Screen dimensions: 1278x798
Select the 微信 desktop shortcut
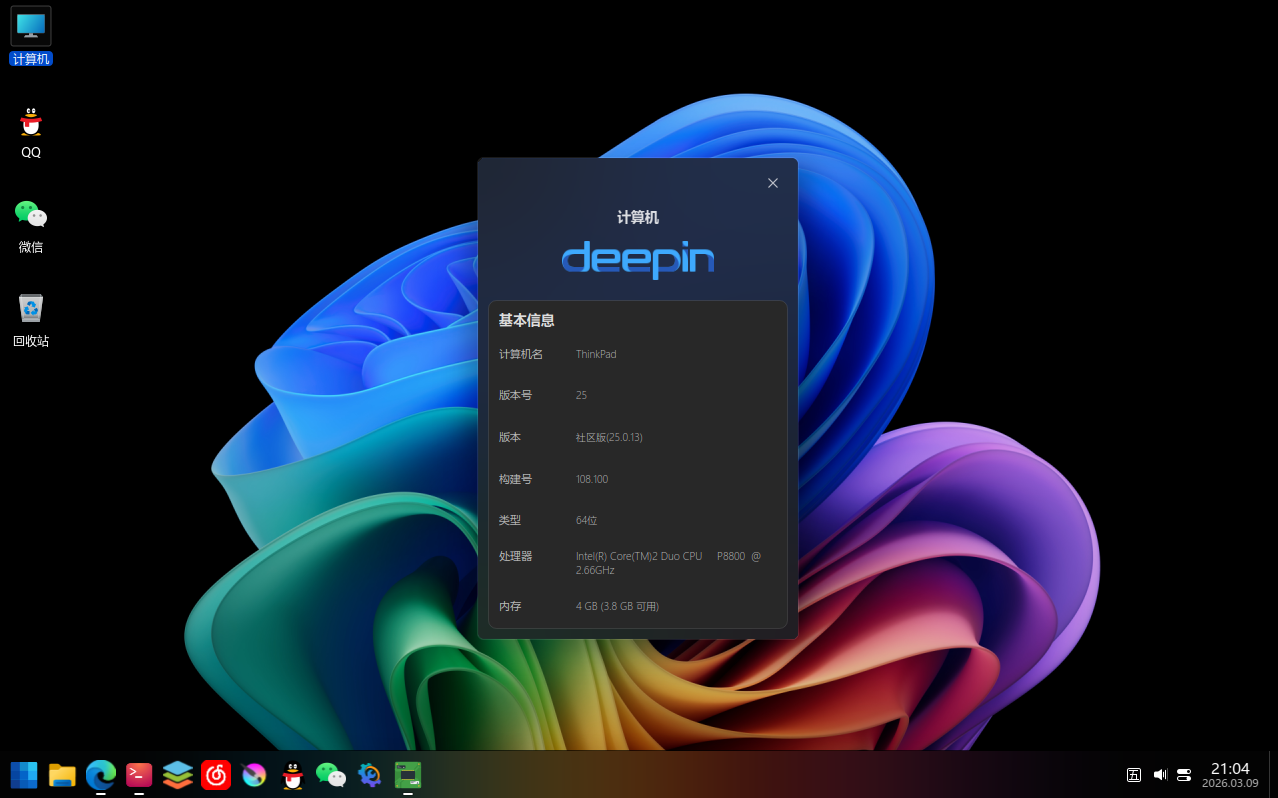tap(31, 226)
